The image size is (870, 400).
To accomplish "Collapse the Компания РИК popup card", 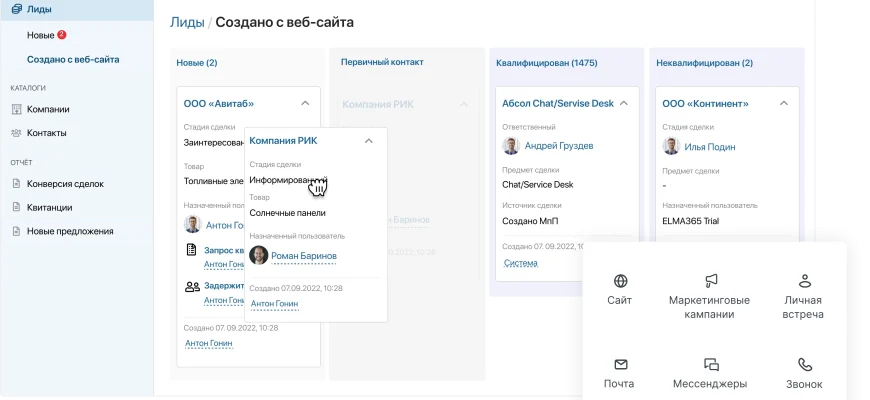I will [x=368, y=141].
